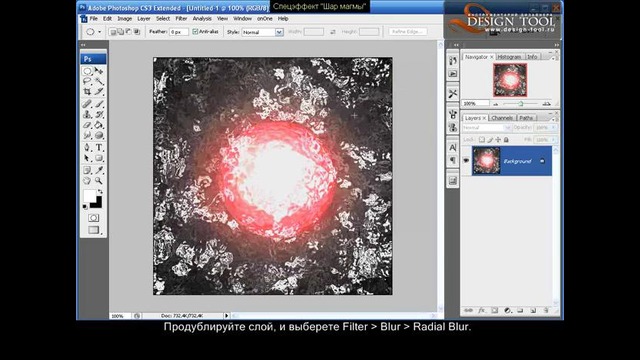The height and width of the screenshot is (360, 640).
Task: Toggle Lock all
Action: (x=506, y=140)
